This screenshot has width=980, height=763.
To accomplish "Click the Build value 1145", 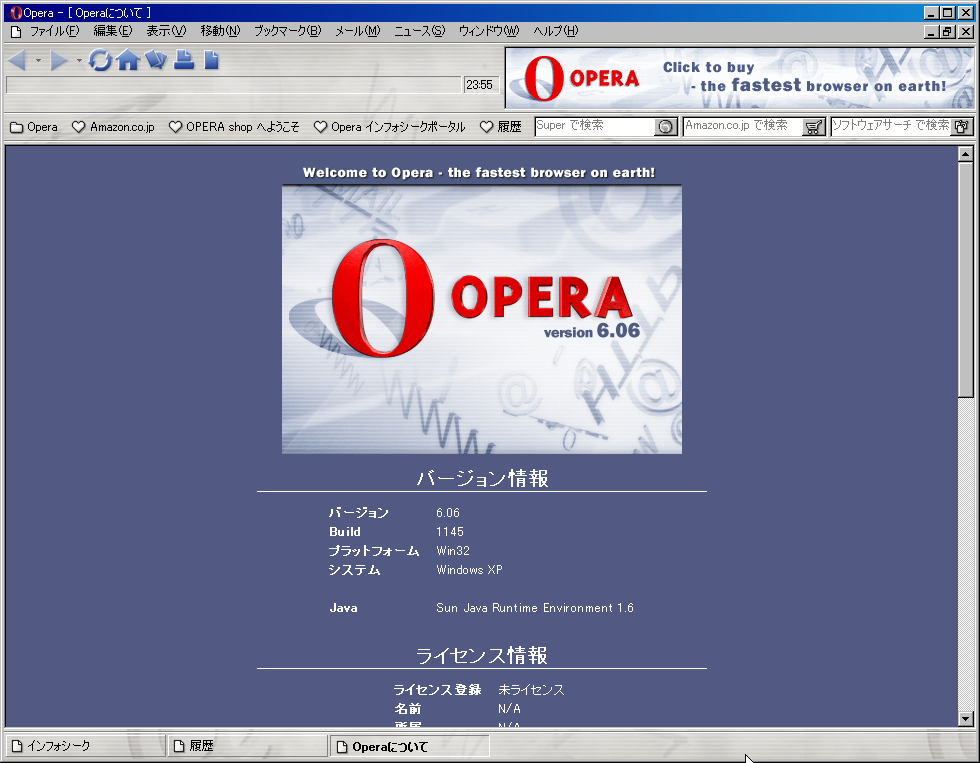I will (x=449, y=532).
